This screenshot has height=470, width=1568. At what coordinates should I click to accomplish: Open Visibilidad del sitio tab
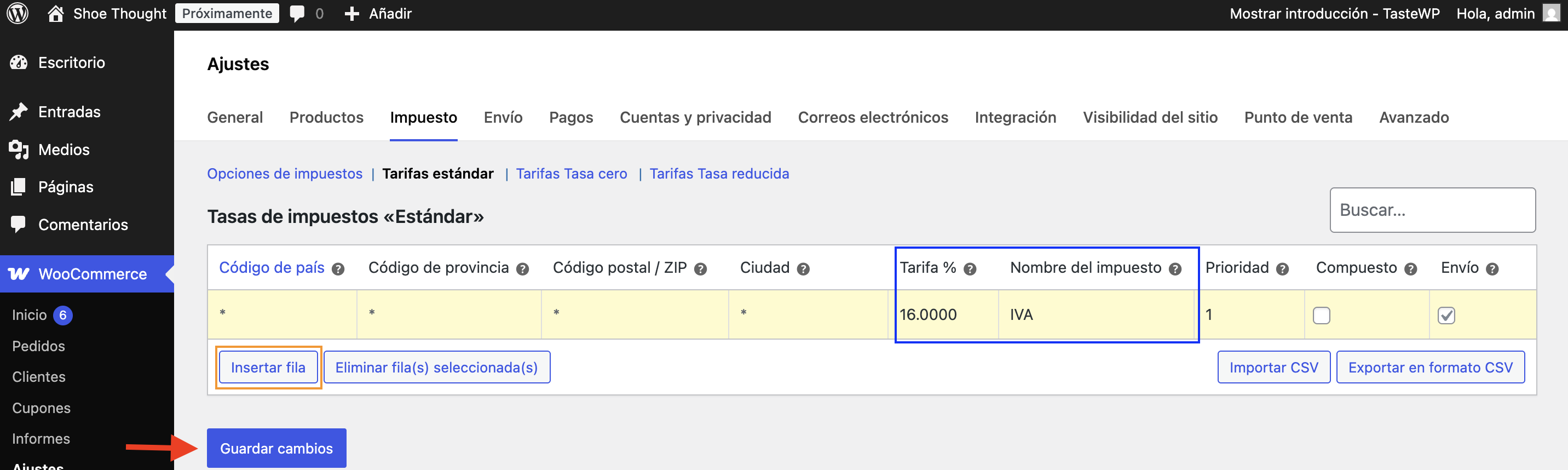point(1150,117)
